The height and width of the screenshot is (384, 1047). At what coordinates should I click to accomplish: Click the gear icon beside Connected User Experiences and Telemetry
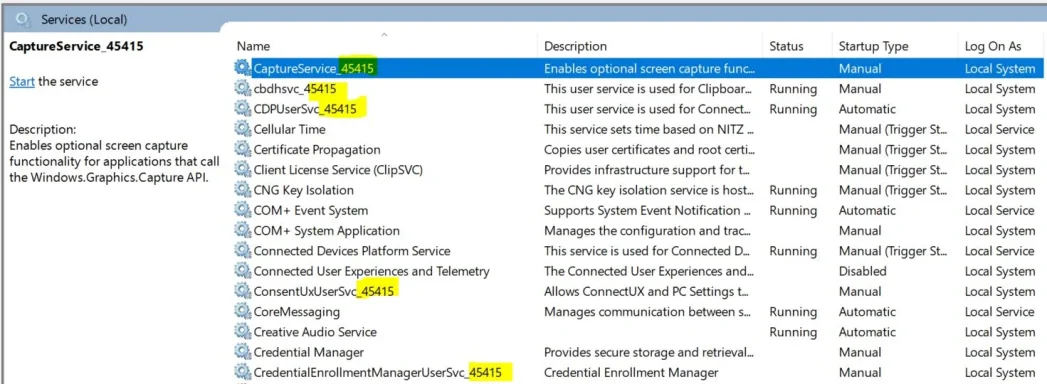point(242,270)
